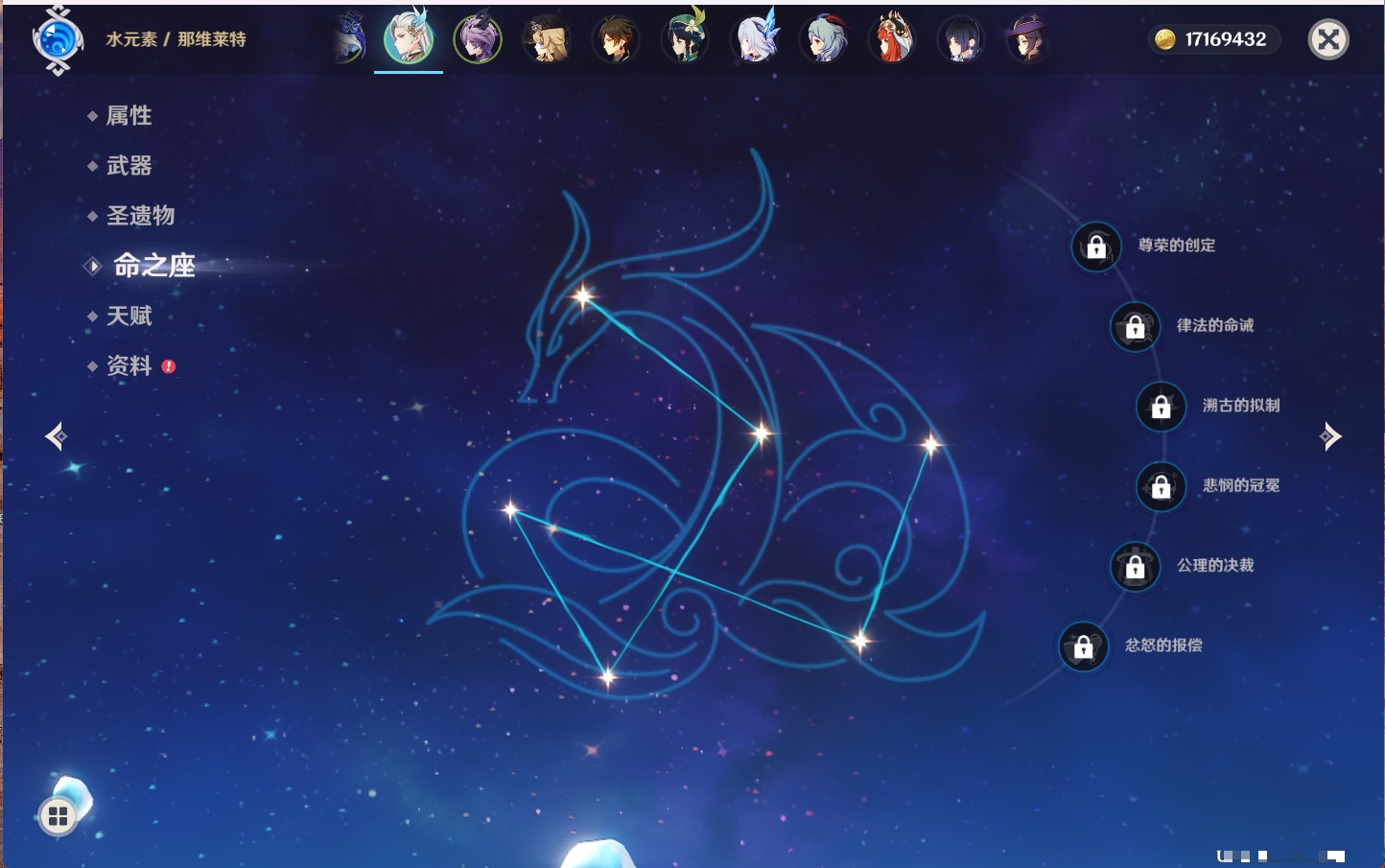Switch to the purple-haired character portrait

[478, 39]
